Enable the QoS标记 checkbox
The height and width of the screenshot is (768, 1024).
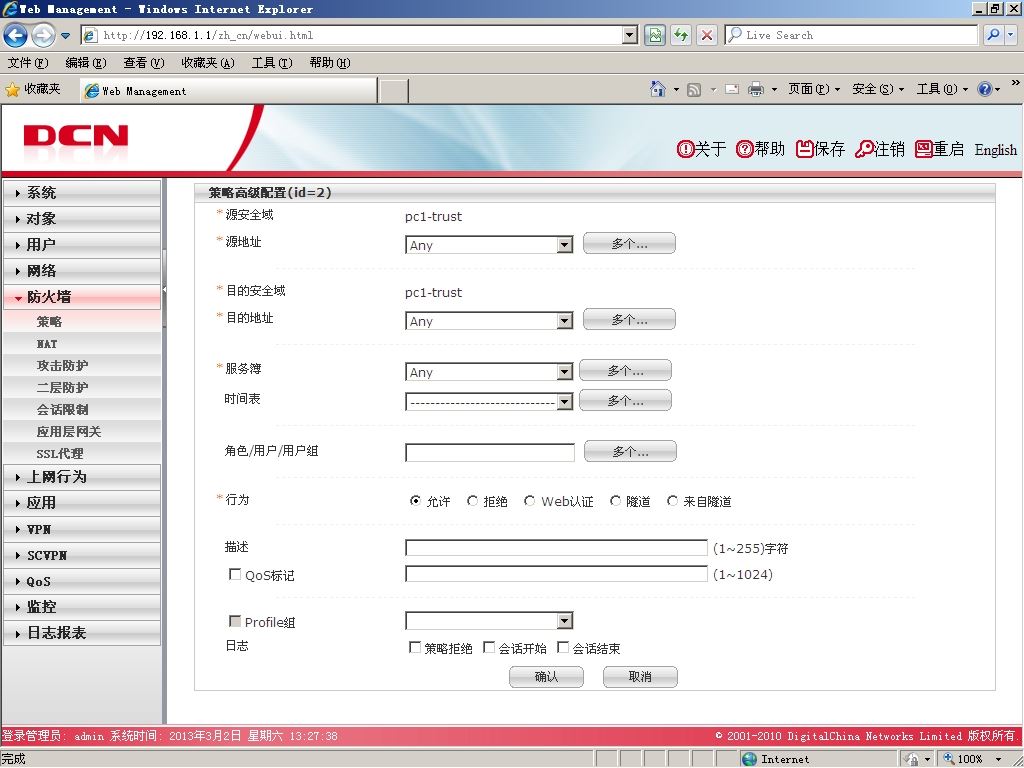235,574
